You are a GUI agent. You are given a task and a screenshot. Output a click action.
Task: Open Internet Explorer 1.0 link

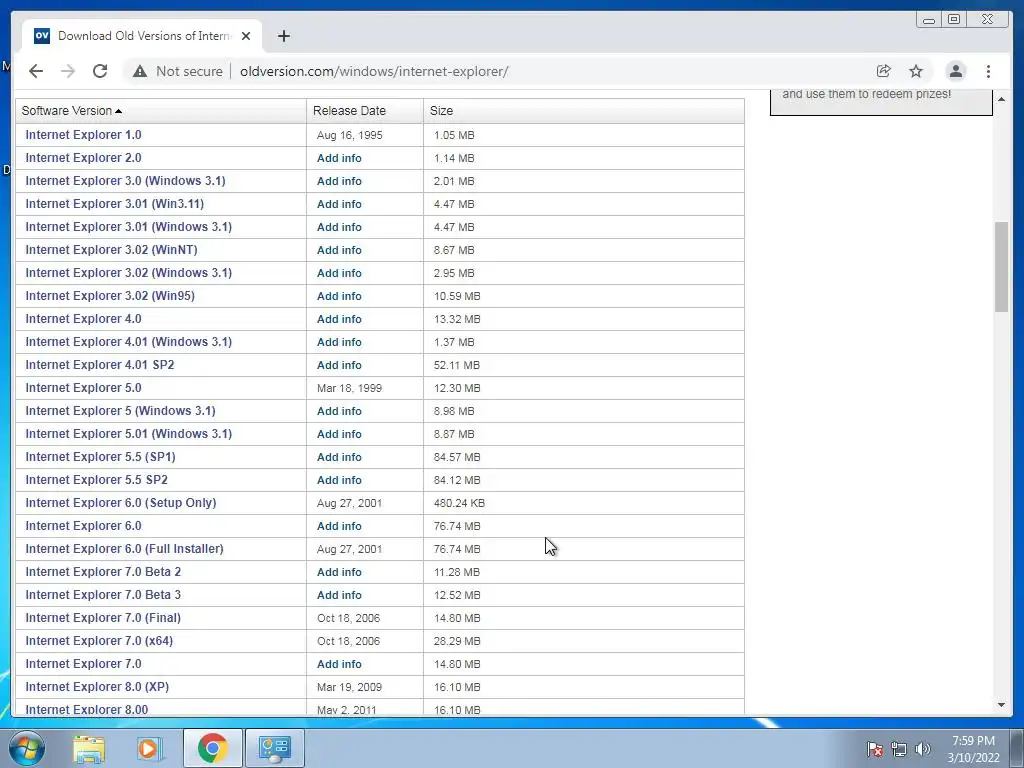[x=84, y=135]
